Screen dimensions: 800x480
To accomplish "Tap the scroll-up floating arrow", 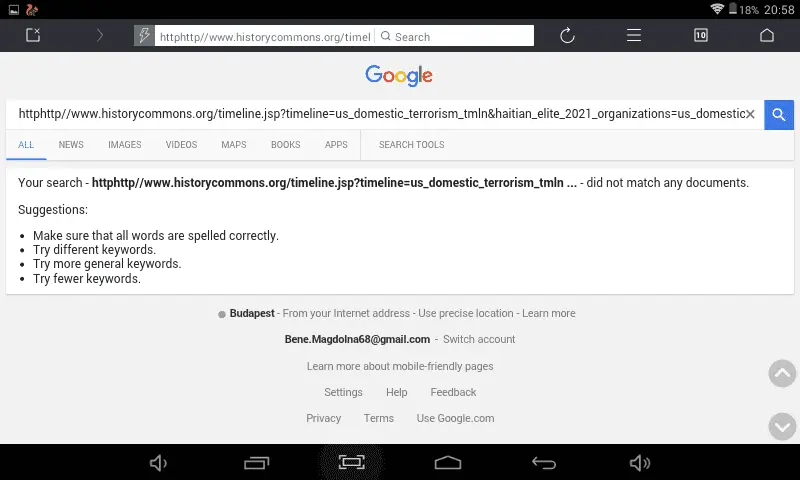I will (782, 373).
